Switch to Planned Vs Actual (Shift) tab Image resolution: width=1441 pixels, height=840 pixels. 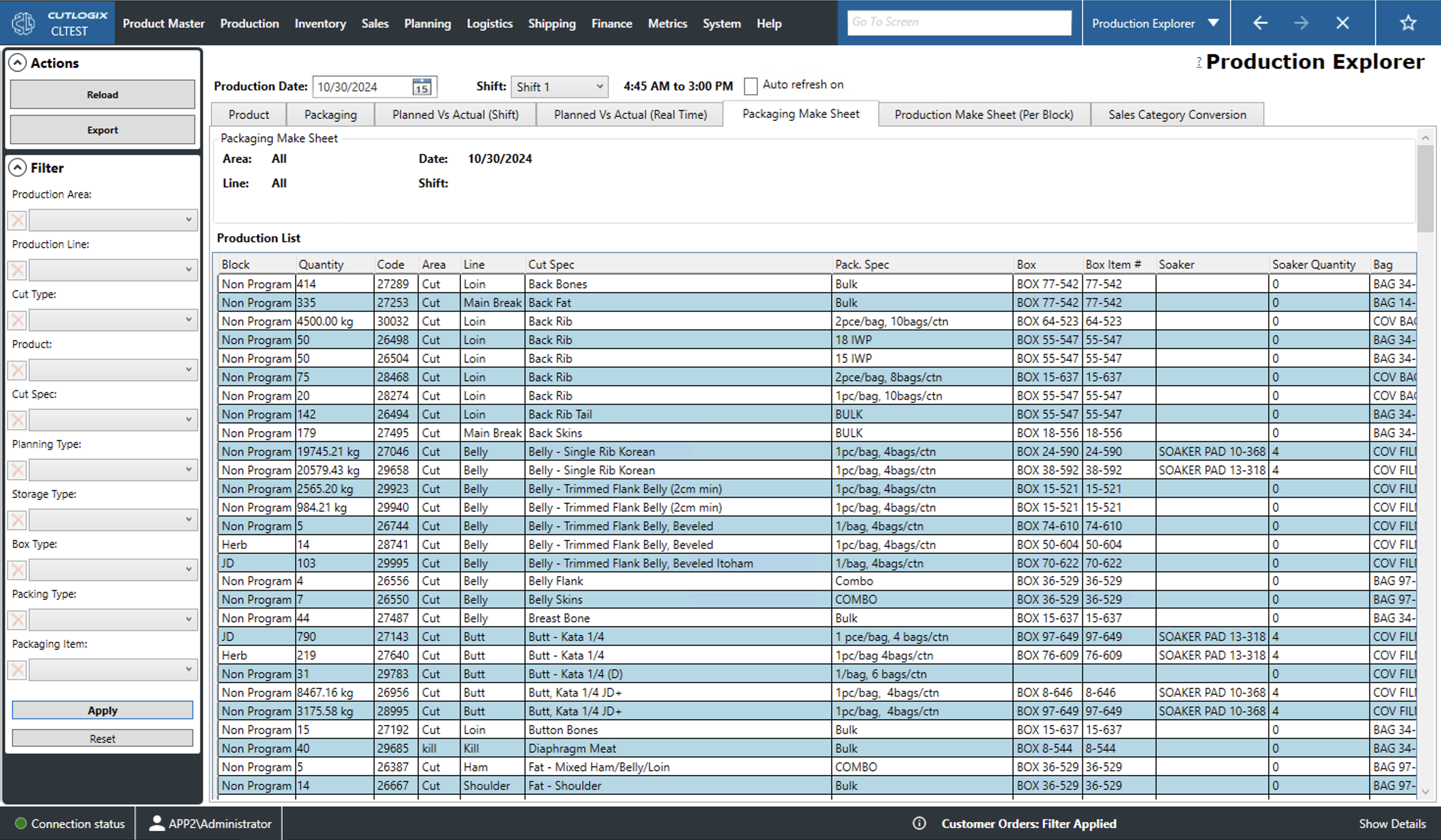[455, 114]
